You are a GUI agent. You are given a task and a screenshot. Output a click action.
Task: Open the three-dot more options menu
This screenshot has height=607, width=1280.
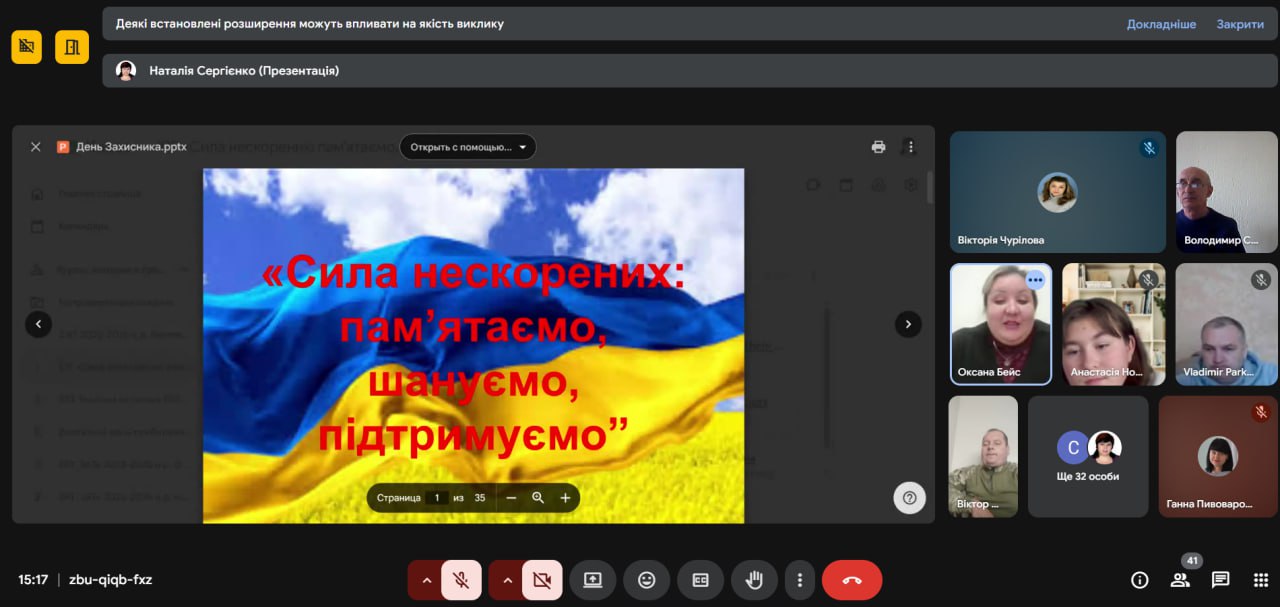[x=799, y=580]
